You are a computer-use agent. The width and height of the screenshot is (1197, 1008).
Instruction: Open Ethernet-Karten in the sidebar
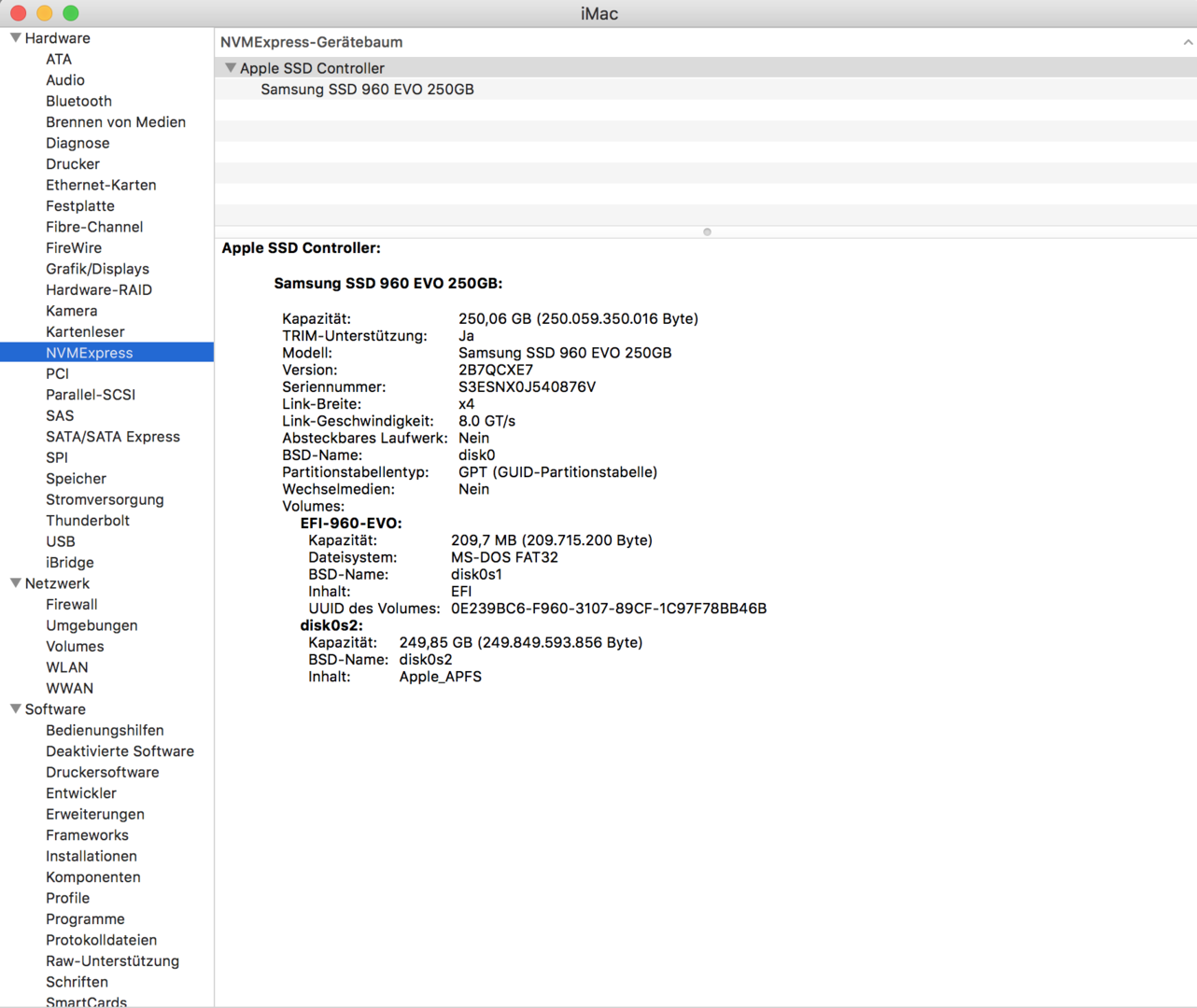[x=101, y=185]
